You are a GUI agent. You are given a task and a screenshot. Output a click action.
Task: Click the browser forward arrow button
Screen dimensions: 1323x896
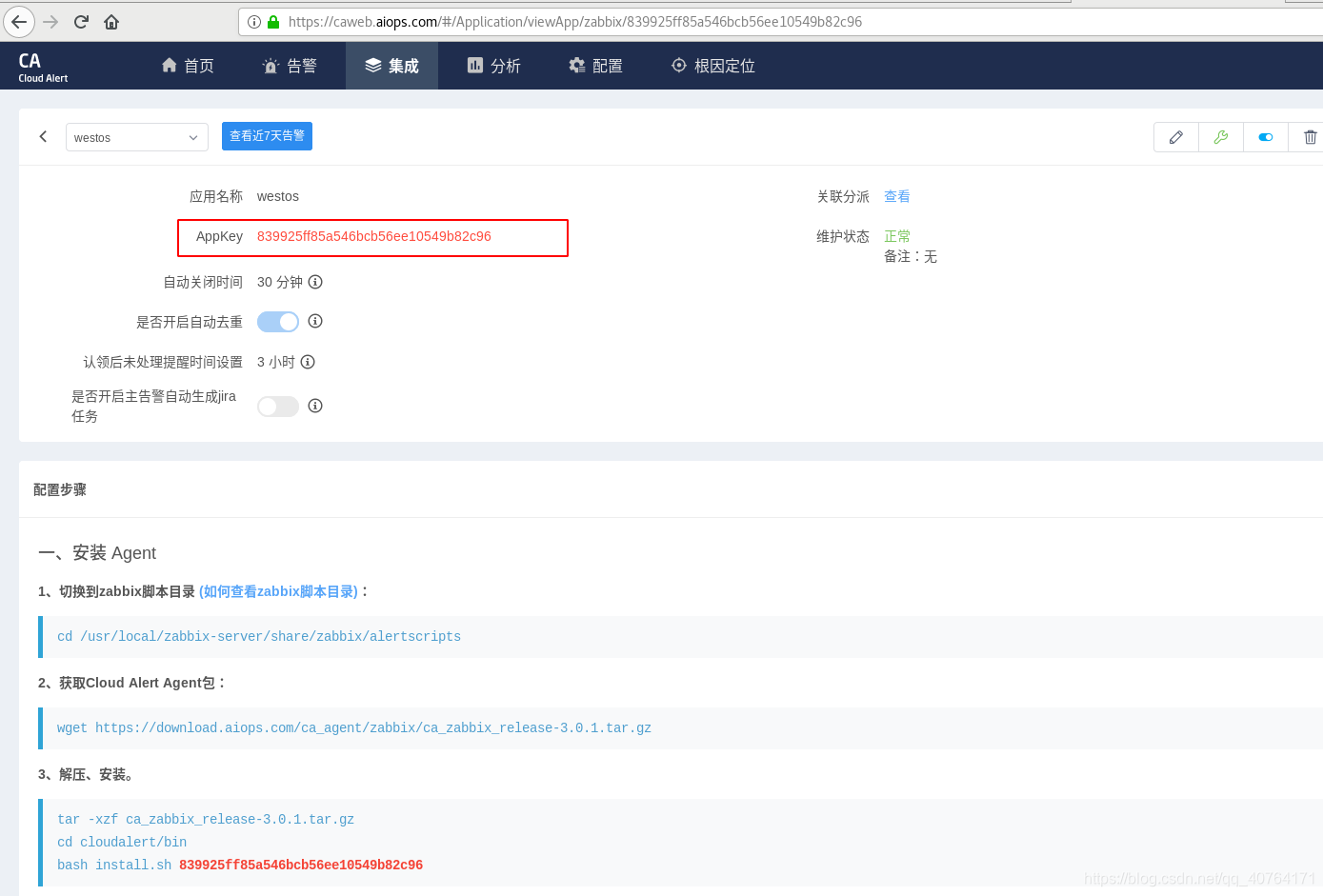point(51,22)
